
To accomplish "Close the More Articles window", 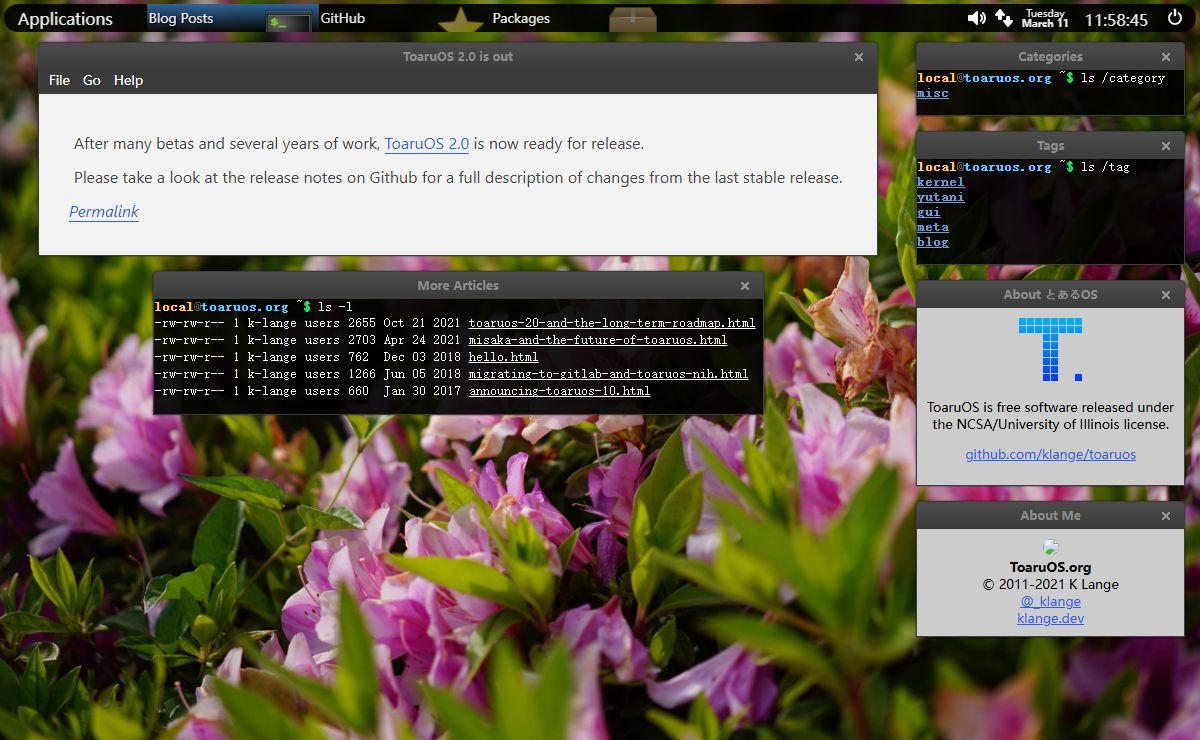I will [x=745, y=286].
